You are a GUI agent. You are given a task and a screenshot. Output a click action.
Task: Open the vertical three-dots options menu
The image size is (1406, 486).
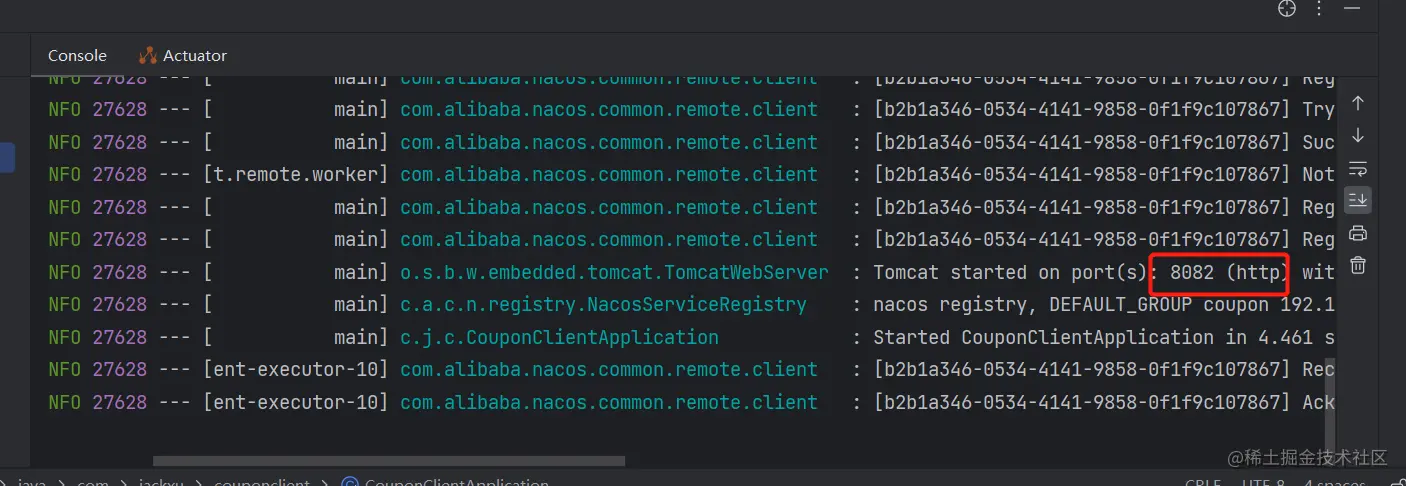coord(1319,9)
